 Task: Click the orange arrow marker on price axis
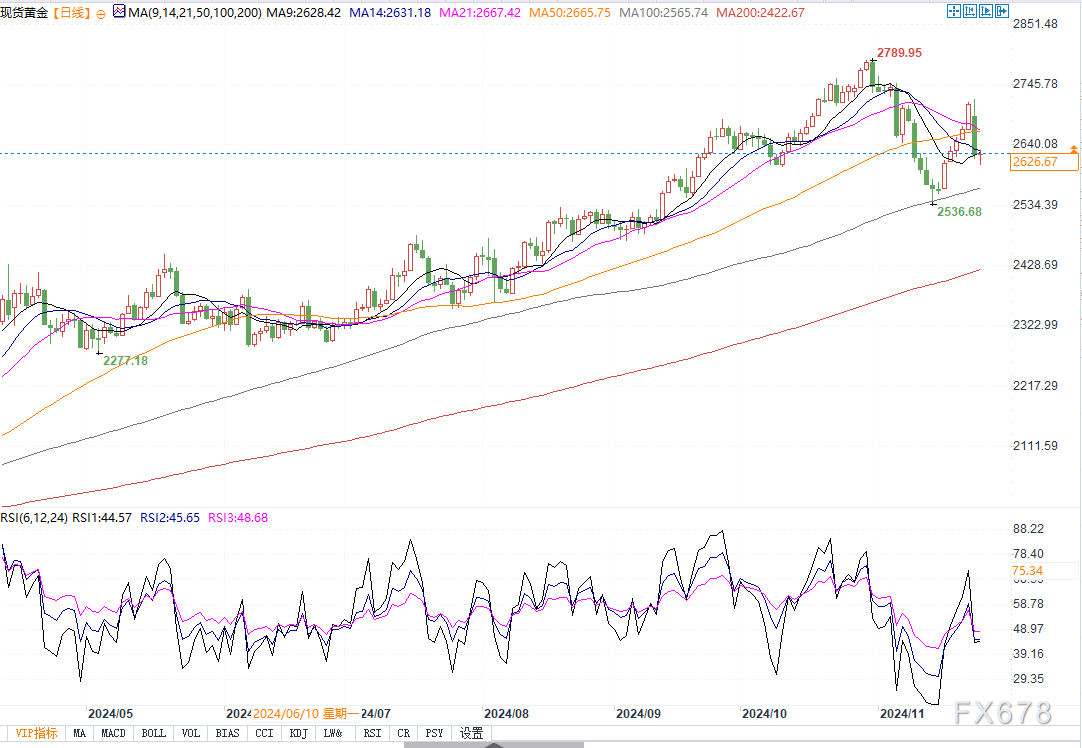[x=1074, y=148]
